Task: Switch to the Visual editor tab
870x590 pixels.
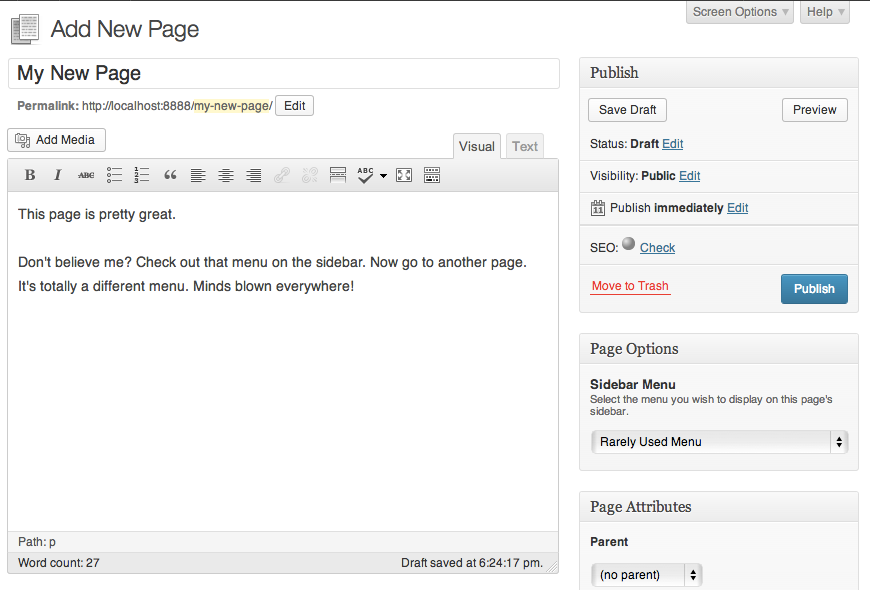Action: [476, 146]
